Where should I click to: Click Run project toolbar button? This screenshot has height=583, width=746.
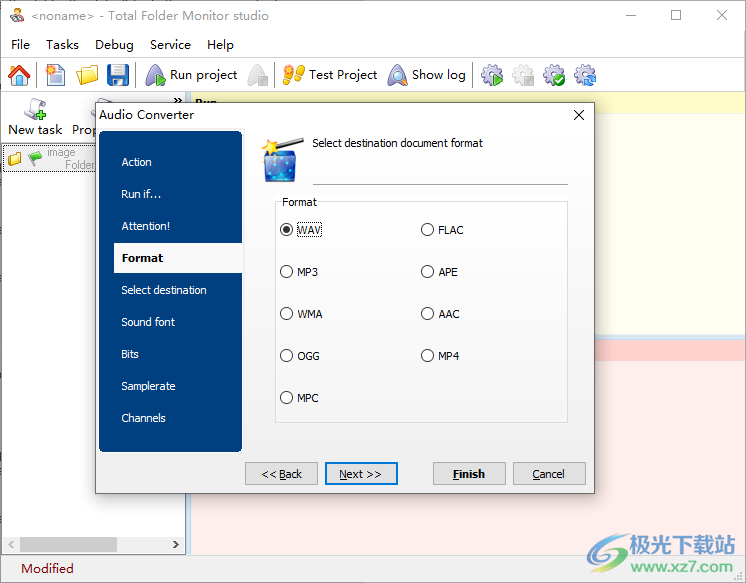(191, 75)
